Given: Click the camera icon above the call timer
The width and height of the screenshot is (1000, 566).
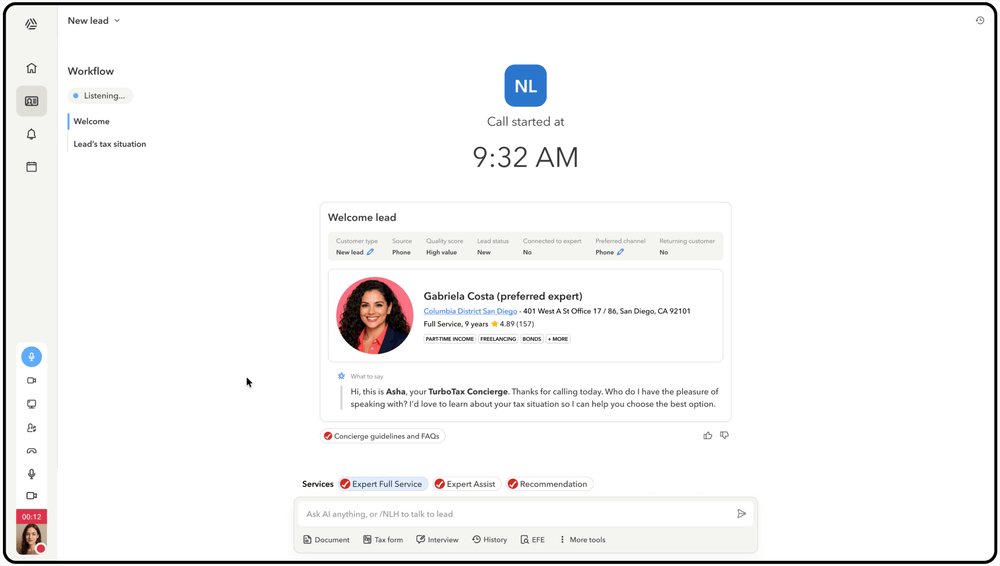Looking at the screenshot, I should point(31,496).
